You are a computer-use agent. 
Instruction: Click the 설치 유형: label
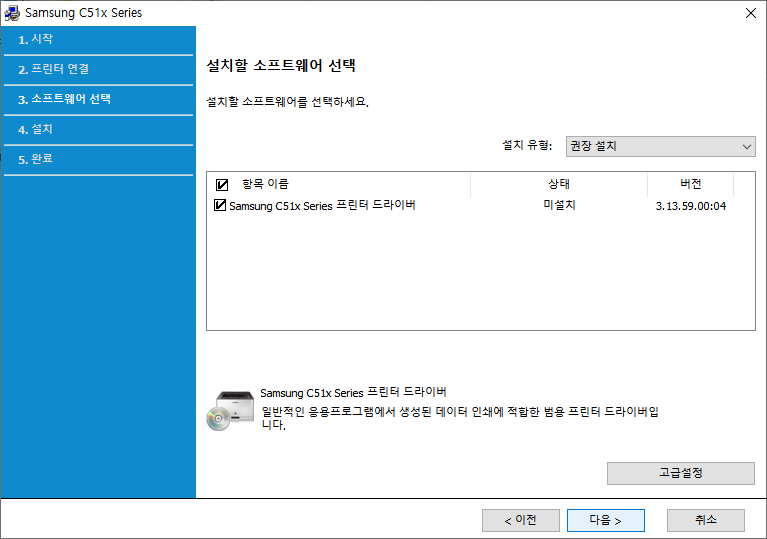[527, 145]
